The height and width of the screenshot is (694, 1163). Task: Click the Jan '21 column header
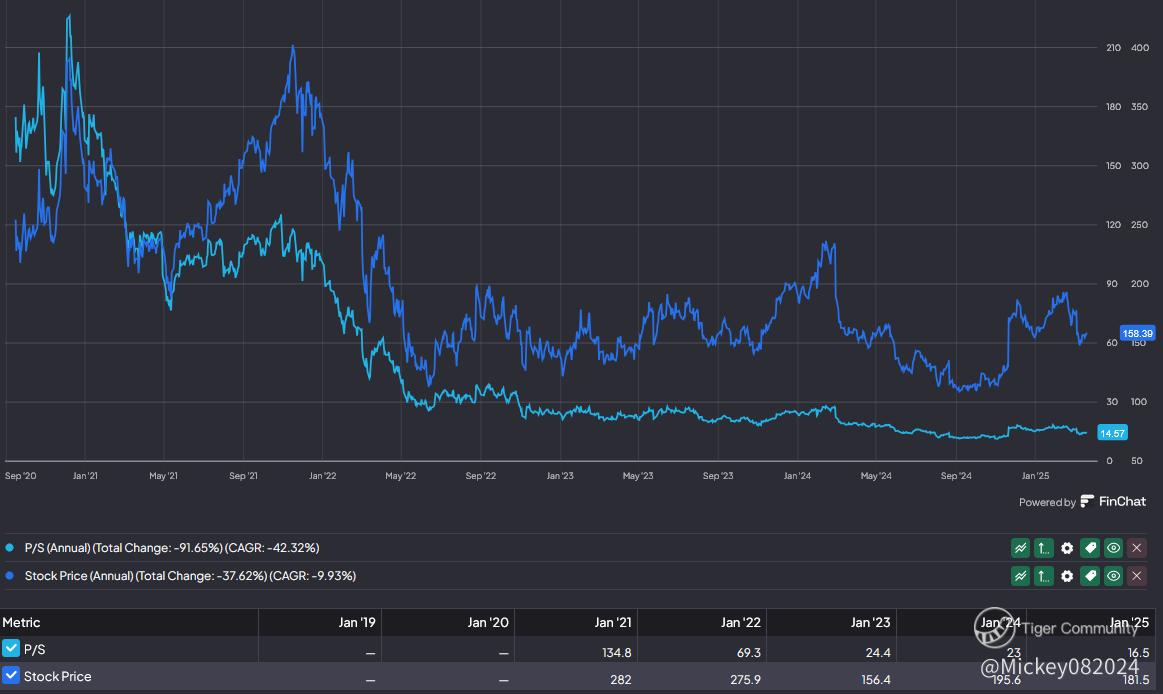click(612, 622)
